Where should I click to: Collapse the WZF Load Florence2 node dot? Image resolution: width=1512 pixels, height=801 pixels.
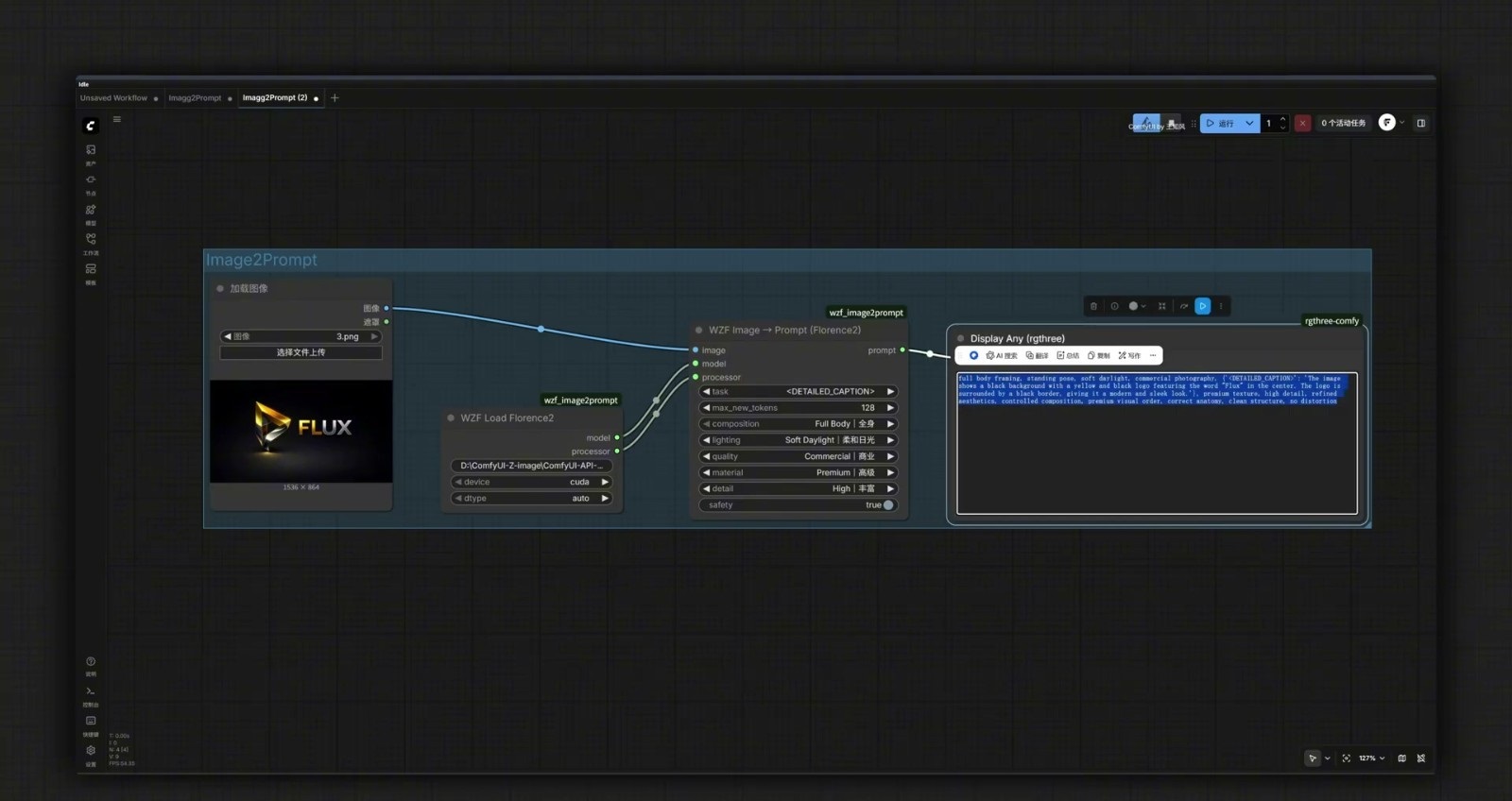click(x=451, y=418)
